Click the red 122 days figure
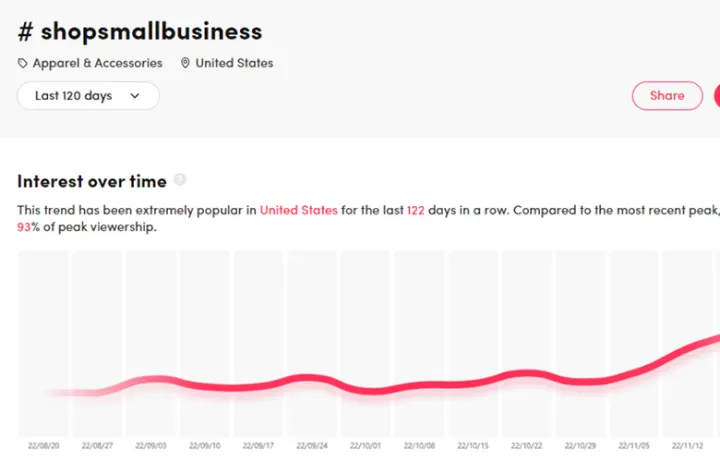 [x=417, y=210]
